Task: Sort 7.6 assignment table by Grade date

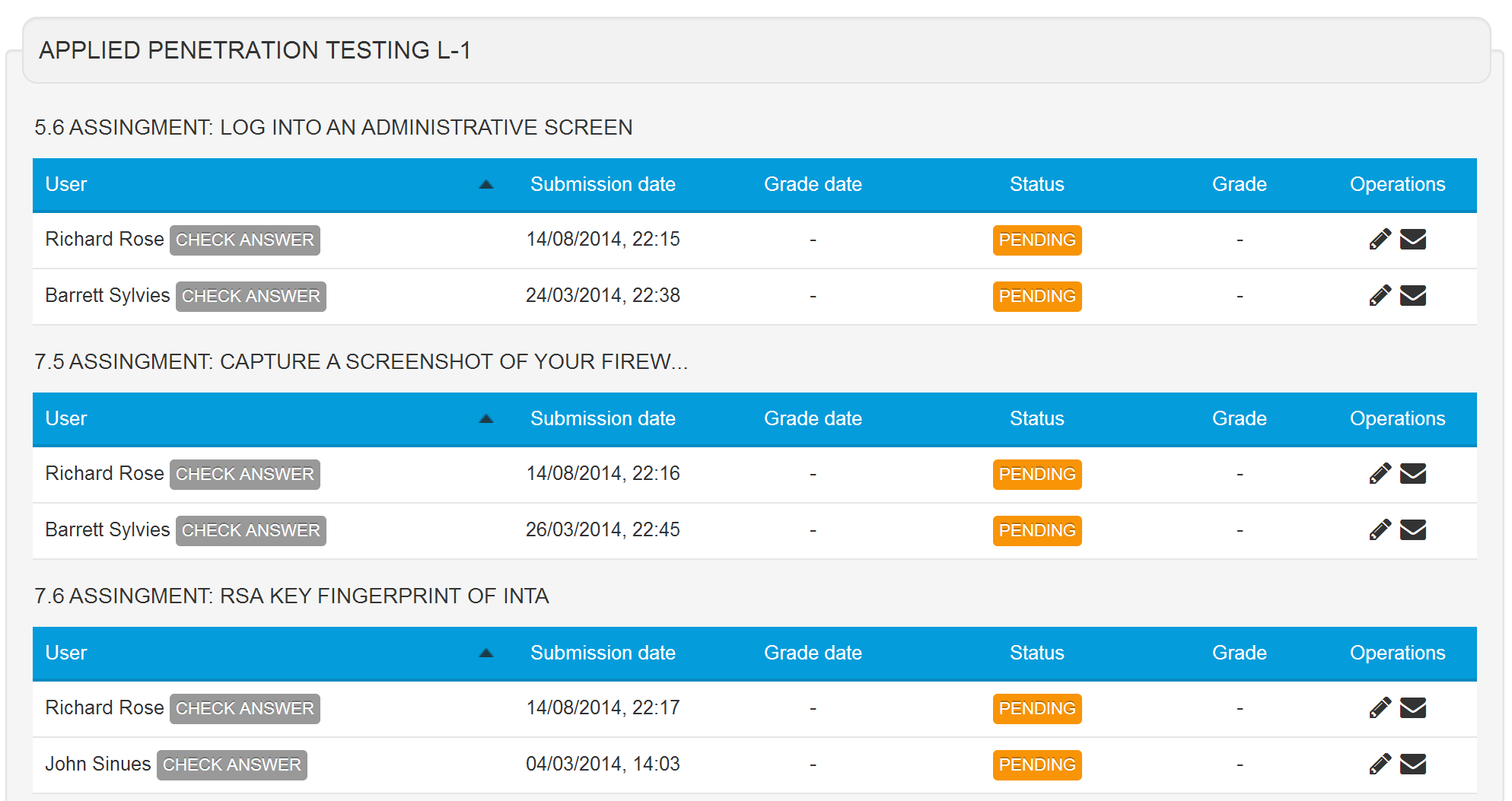Action: pyautogui.click(x=813, y=653)
